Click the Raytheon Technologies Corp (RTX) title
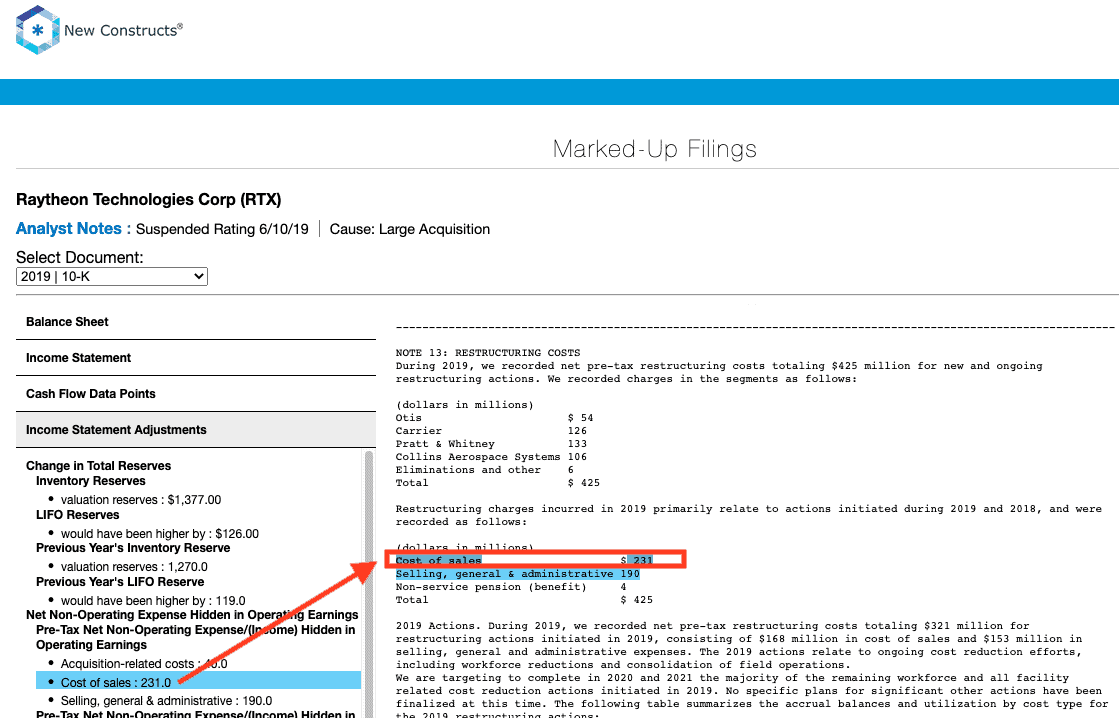1119x718 pixels. click(x=148, y=199)
